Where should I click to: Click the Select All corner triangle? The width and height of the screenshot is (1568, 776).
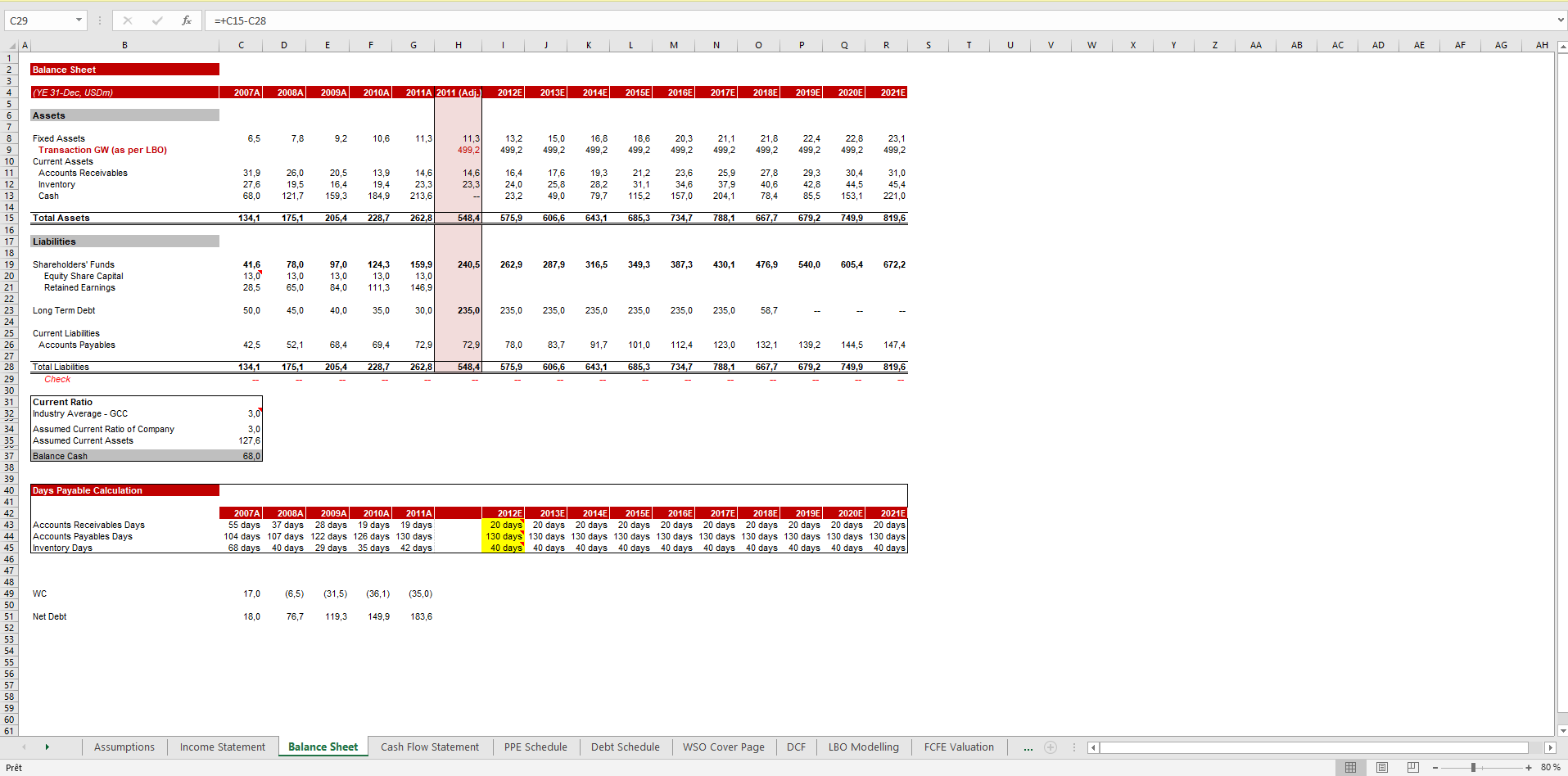(x=11, y=46)
